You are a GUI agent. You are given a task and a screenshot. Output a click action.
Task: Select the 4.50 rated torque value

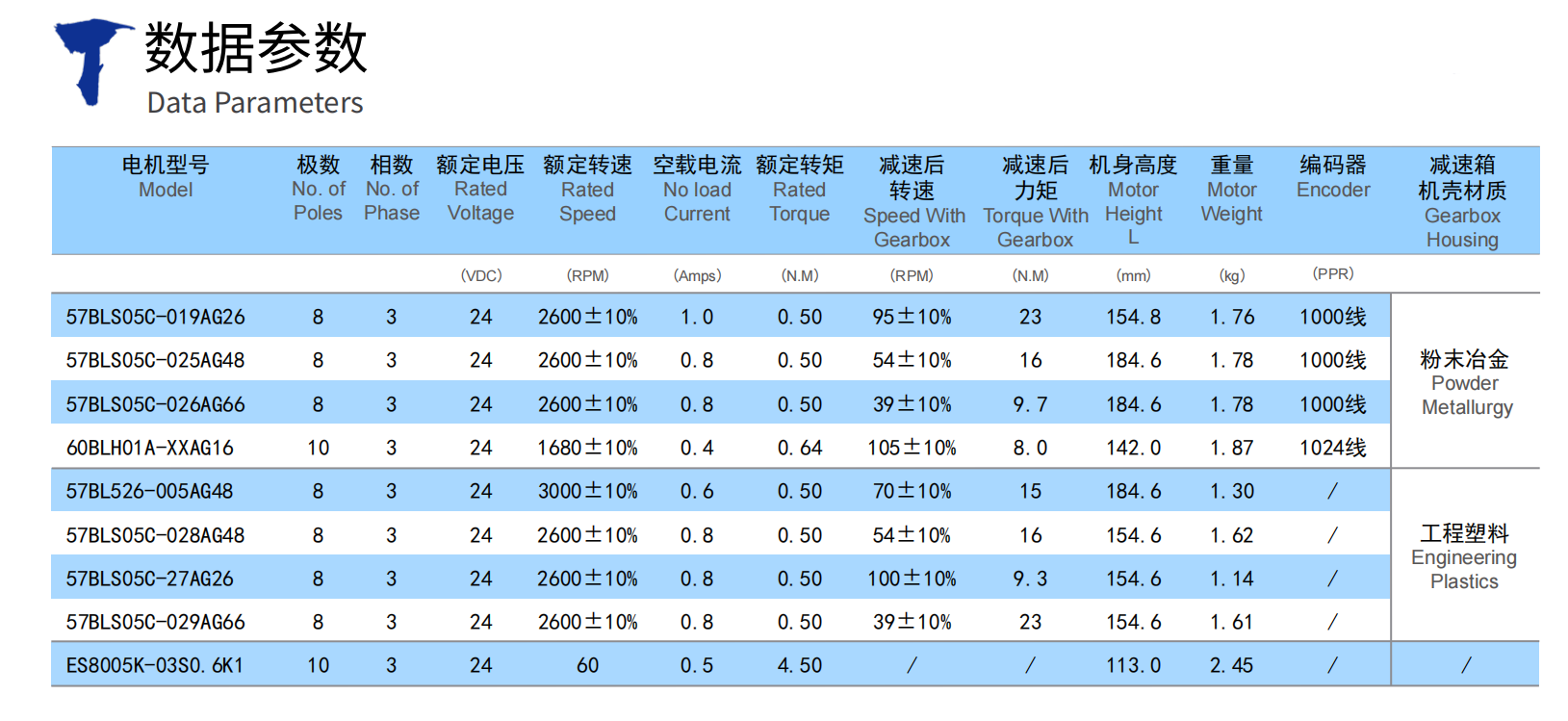(x=799, y=665)
